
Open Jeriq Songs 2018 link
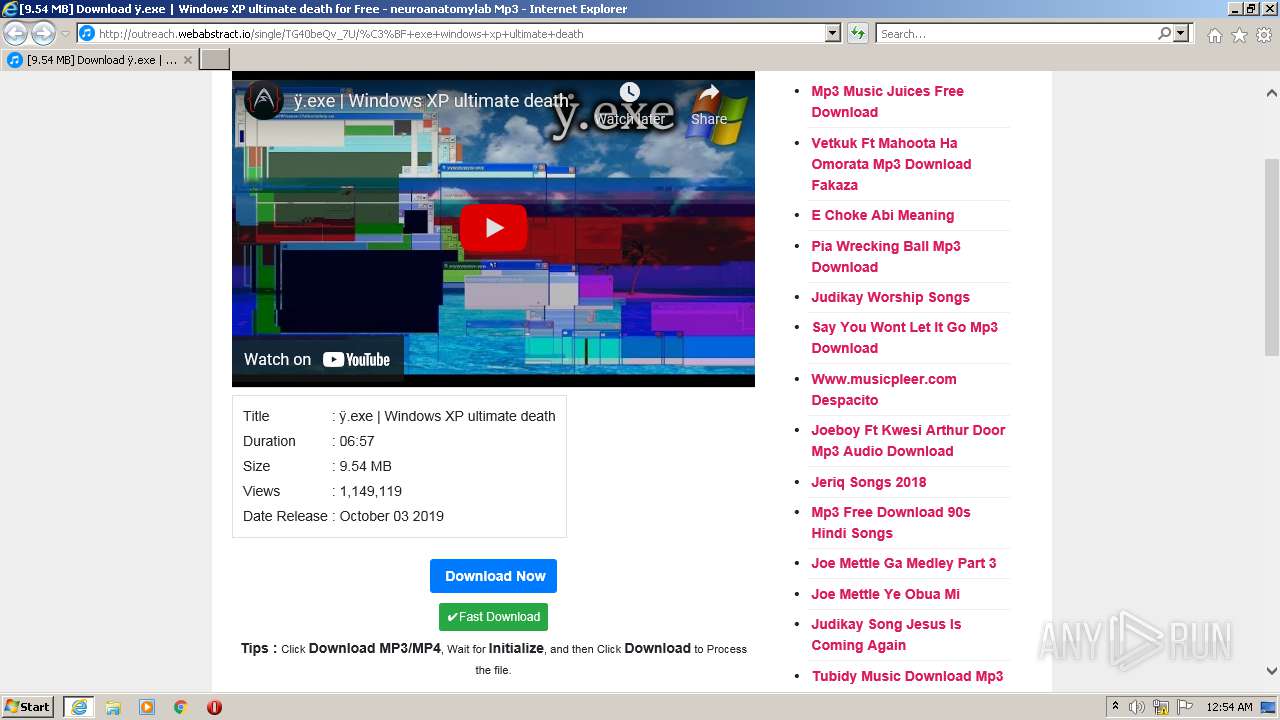868,482
